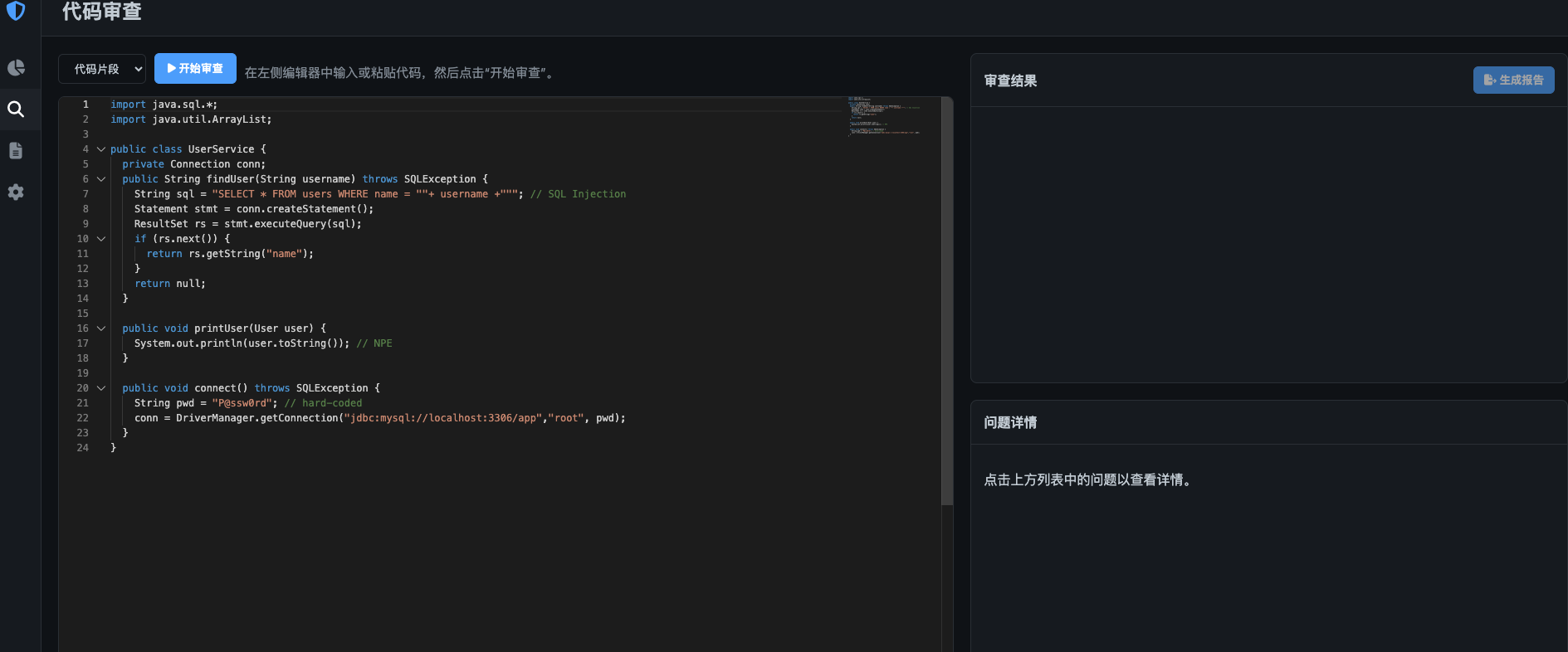The image size is (1568, 652).
Task: Fold the if (rs.next()) block
Action: click(x=101, y=239)
